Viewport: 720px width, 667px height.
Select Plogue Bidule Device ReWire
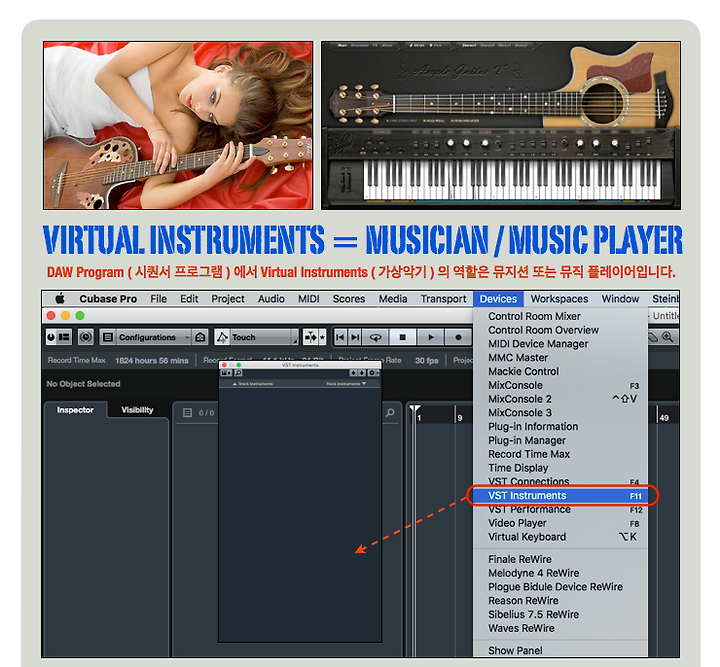[560, 587]
